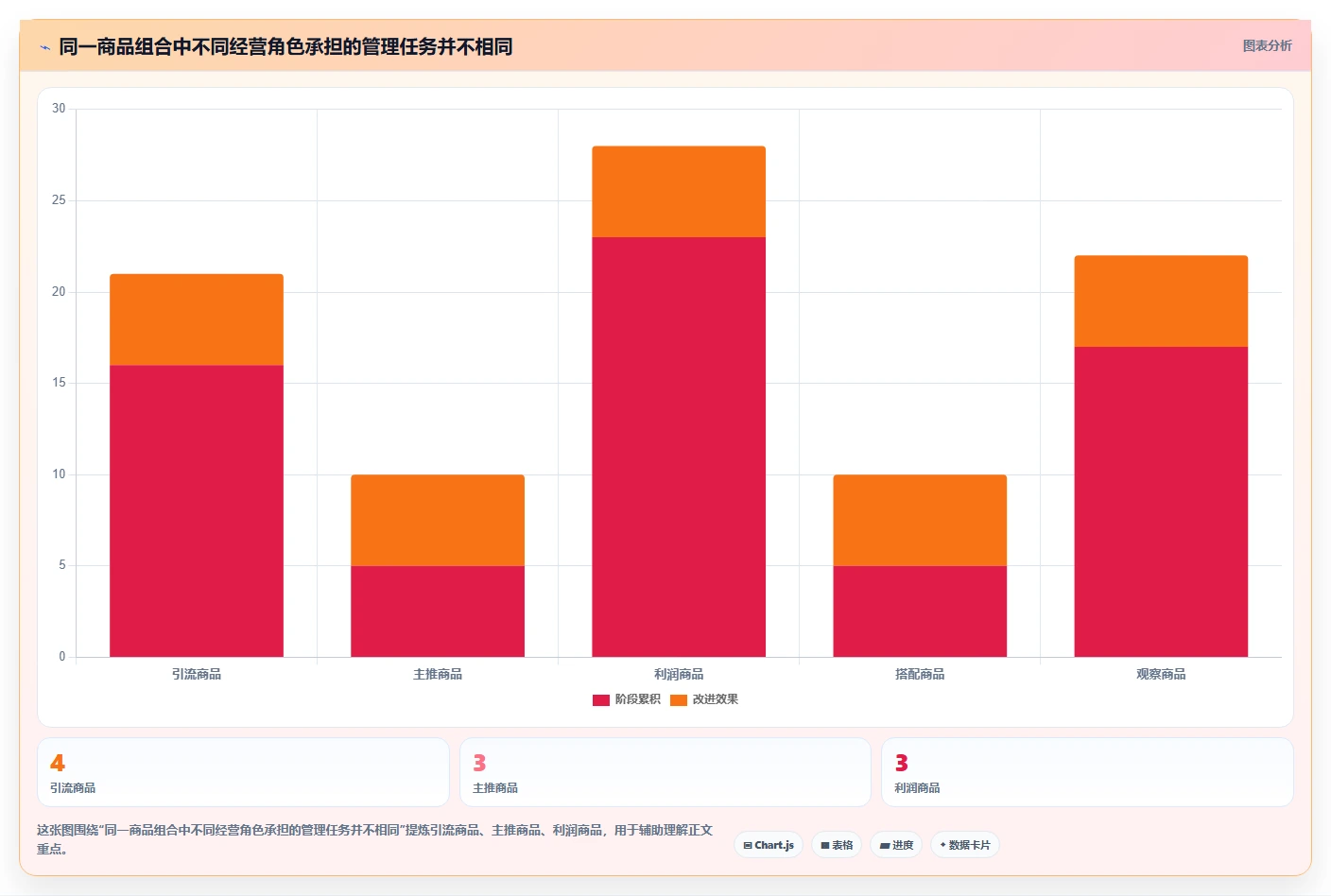Click the y-axis value 25

[x=59, y=200]
